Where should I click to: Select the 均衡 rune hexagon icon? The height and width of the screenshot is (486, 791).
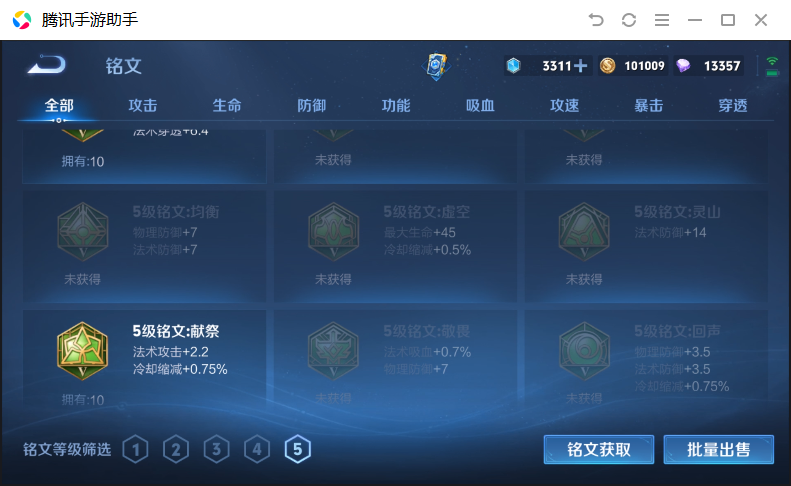point(83,232)
